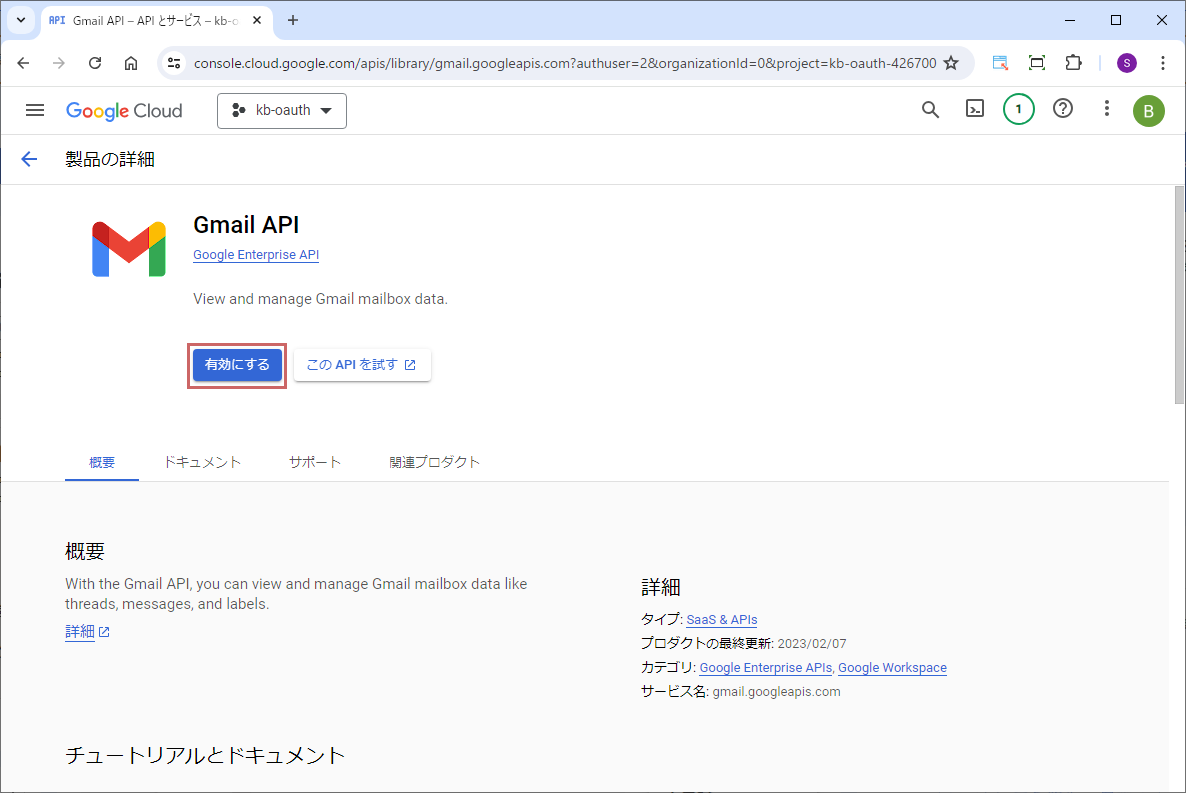The height and width of the screenshot is (793, 1186).
Task: Open browser extensions puzzle icon
Action: click(x=1073, y=63)
